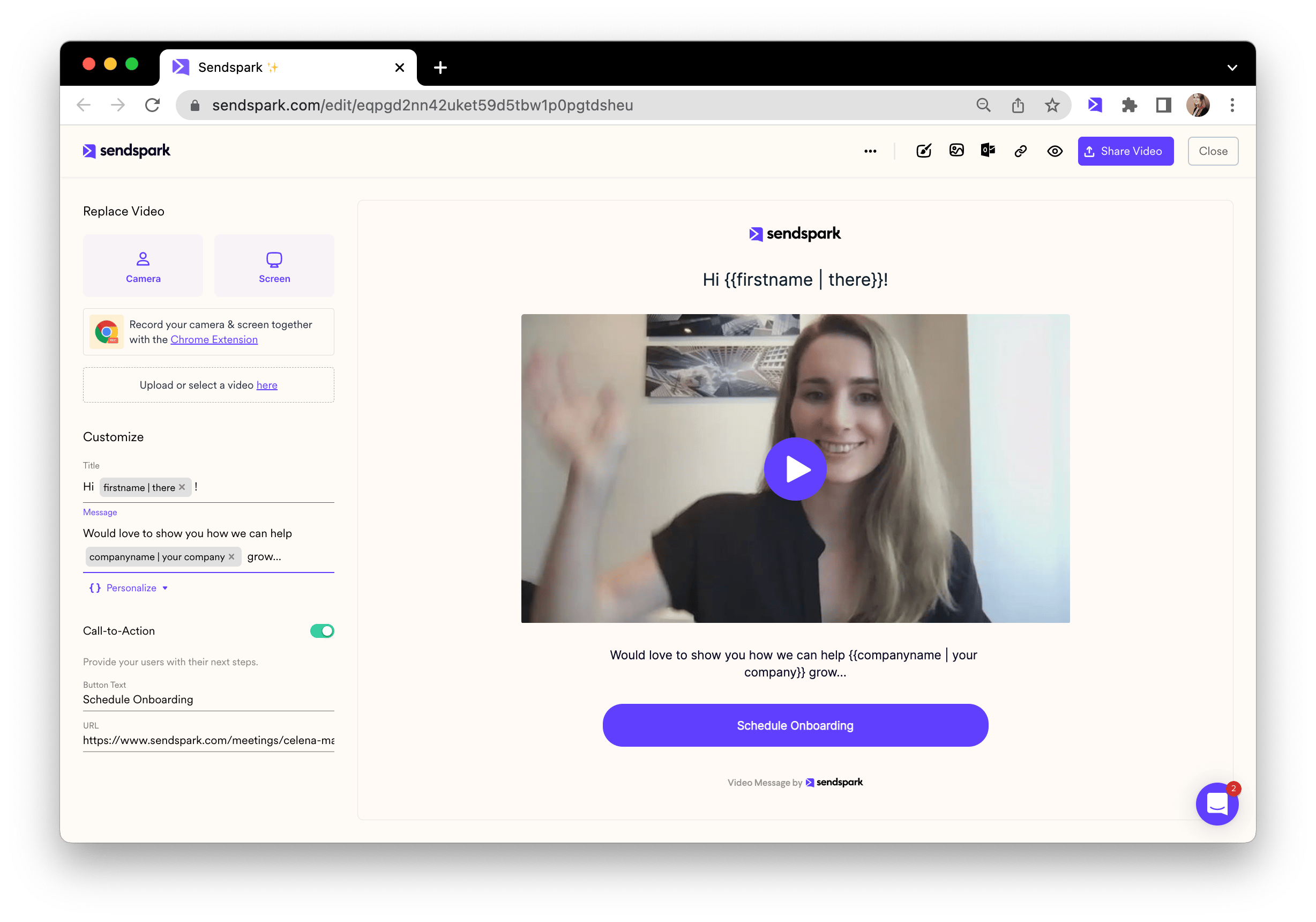Viewport: 1316px width, 922px height.
Task: Open the three-dots more options menu
Action: (x=870, y=151)
